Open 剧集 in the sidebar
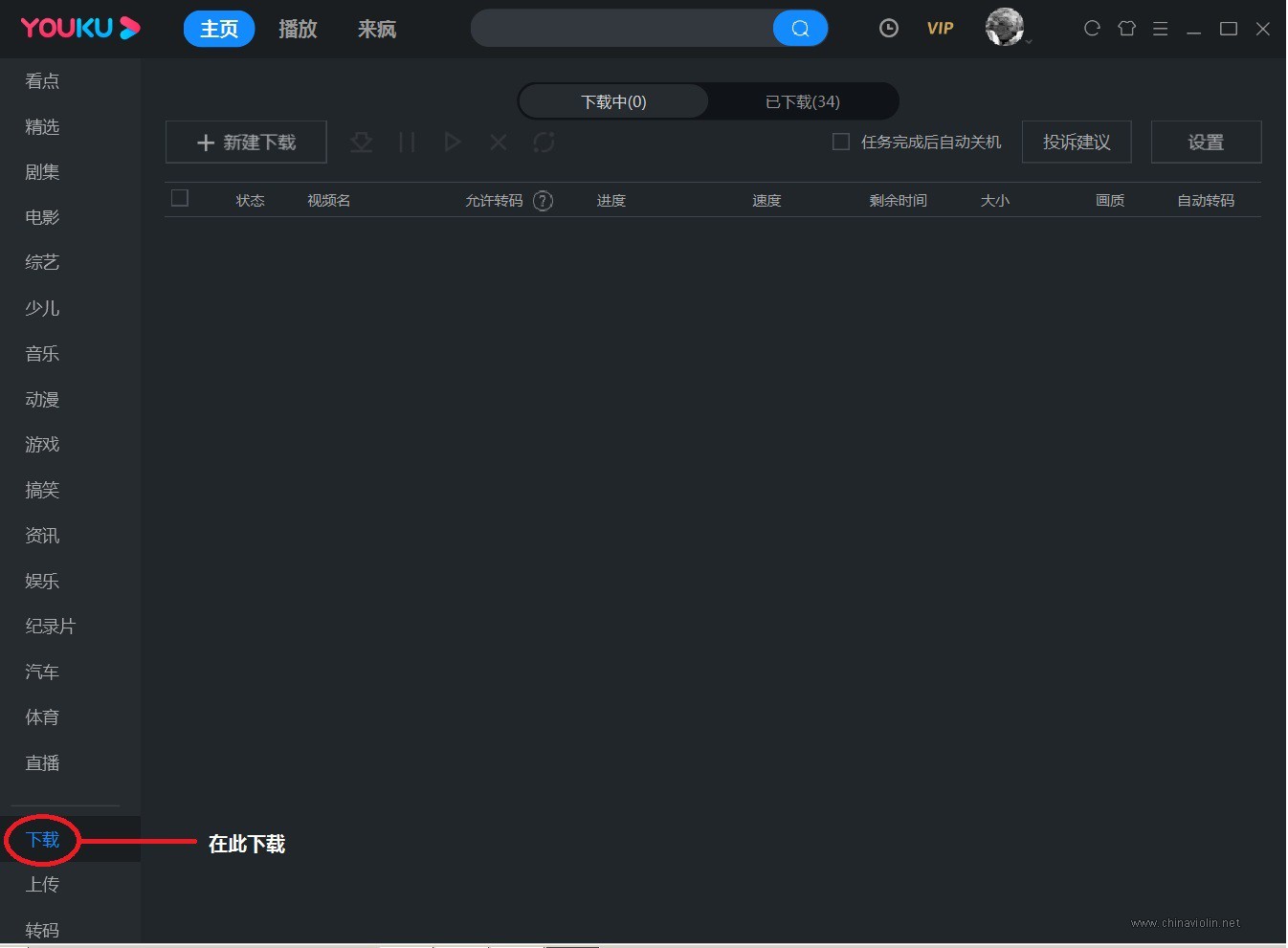Screen dimensions: 1288x948 point(42,172)
